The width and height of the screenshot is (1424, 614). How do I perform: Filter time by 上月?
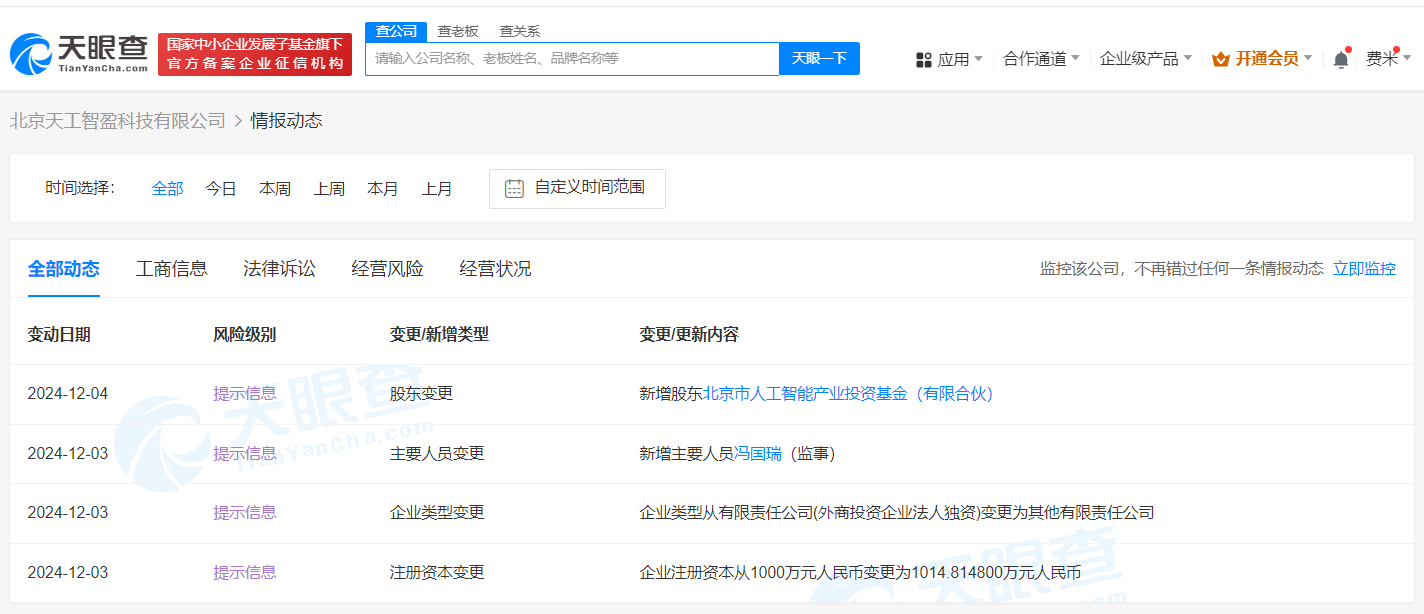(437, 188)
